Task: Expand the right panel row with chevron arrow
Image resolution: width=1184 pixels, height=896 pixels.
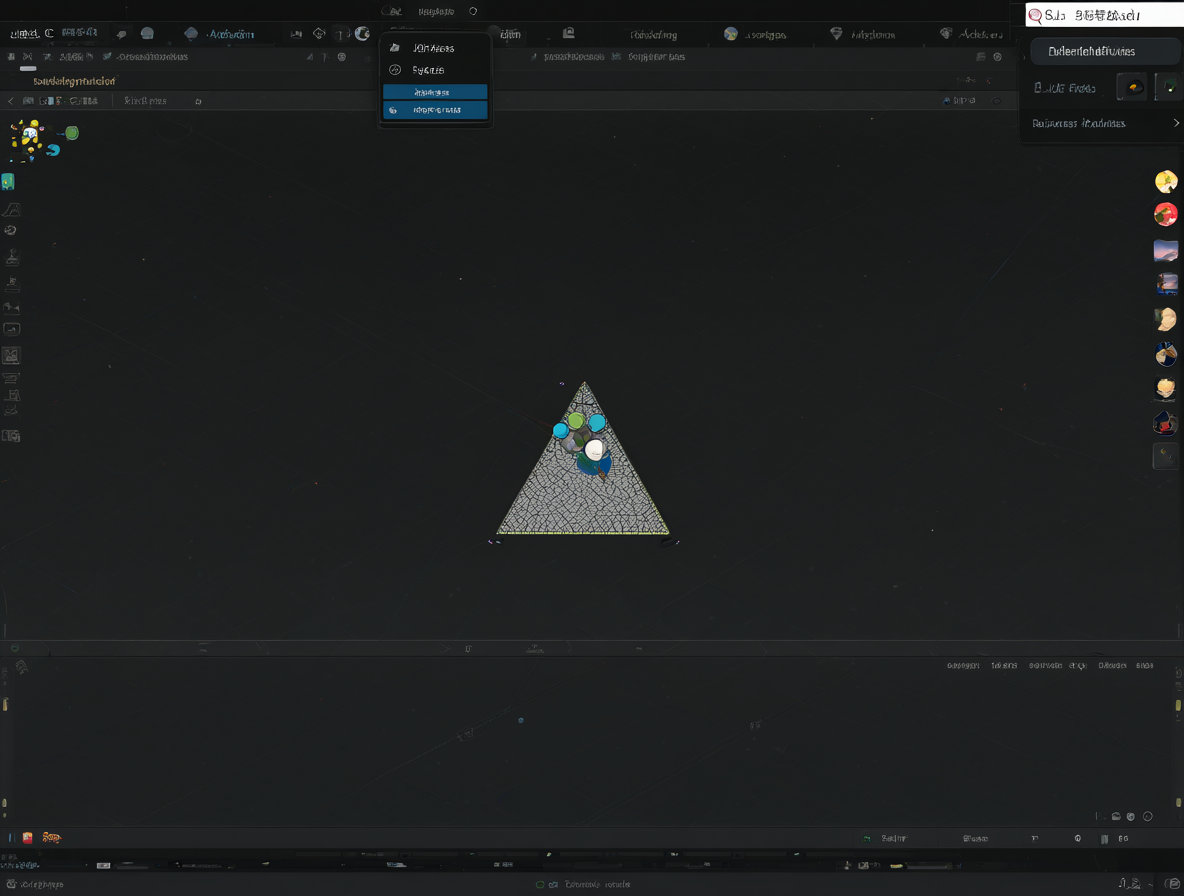Action: 1104,123
